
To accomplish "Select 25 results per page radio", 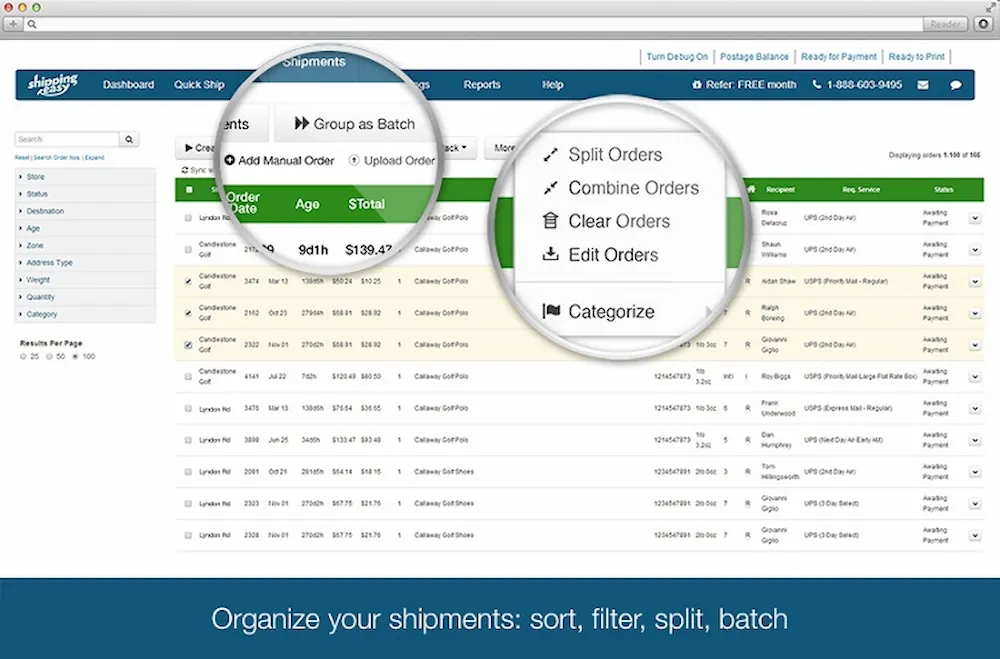I will coord(23,357).
